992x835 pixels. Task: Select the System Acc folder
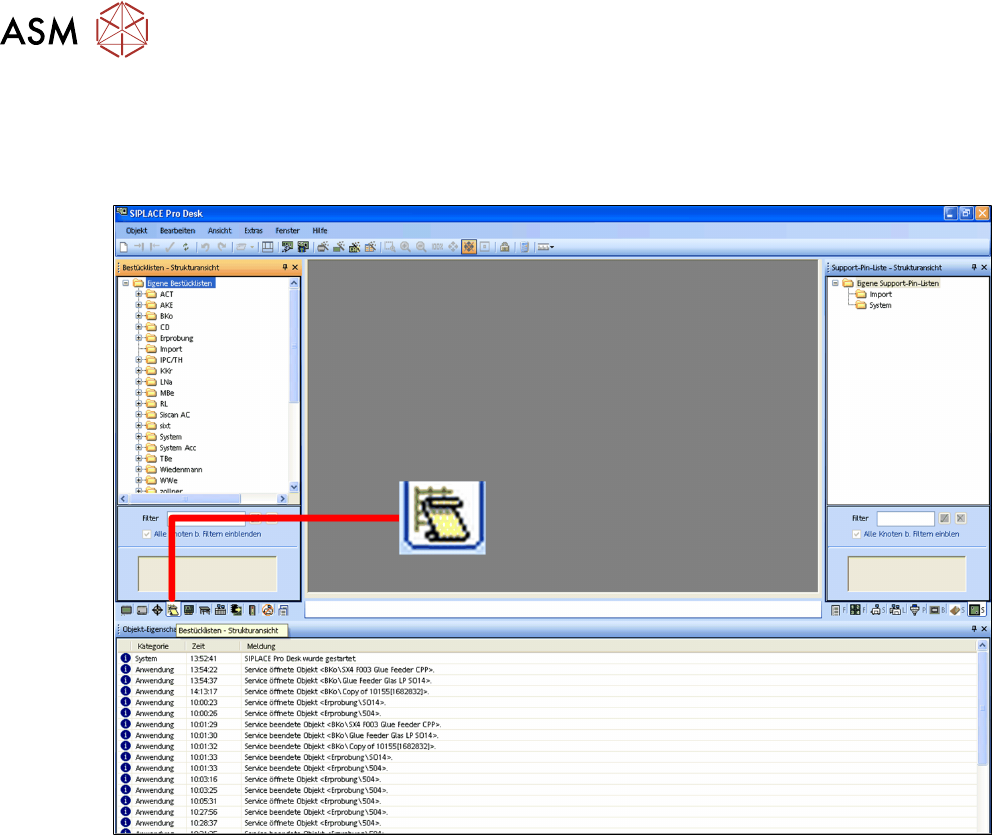tap(178, 448)
